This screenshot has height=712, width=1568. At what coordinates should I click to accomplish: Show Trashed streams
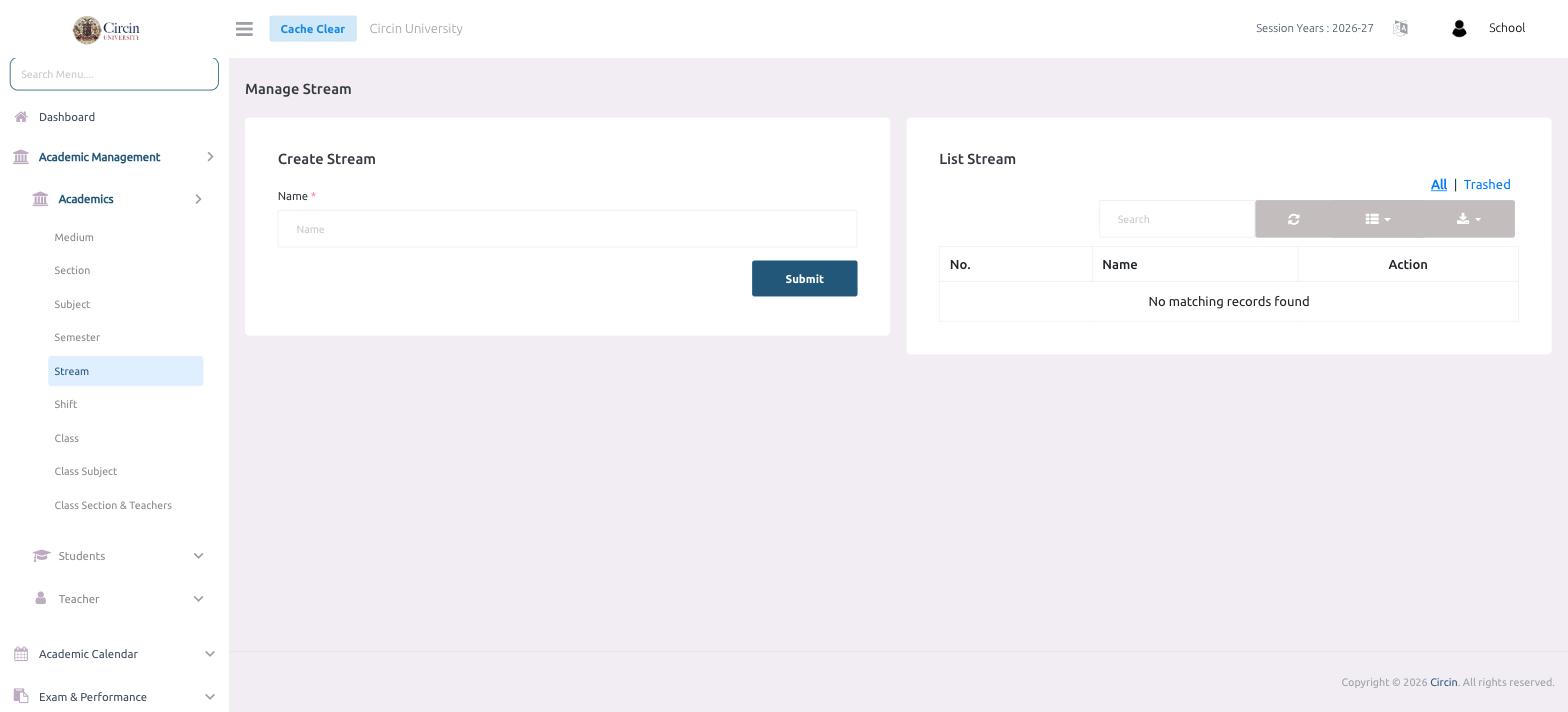[1487, 185]
